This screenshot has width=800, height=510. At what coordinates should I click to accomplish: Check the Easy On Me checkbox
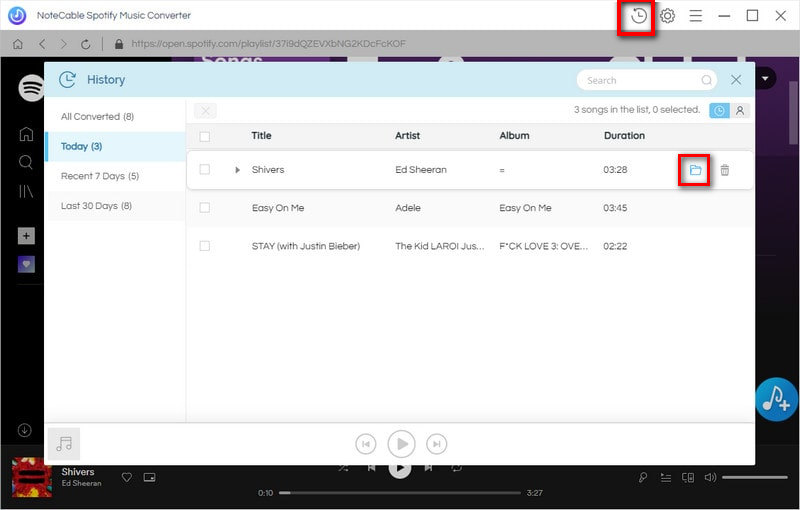(205, 208)
